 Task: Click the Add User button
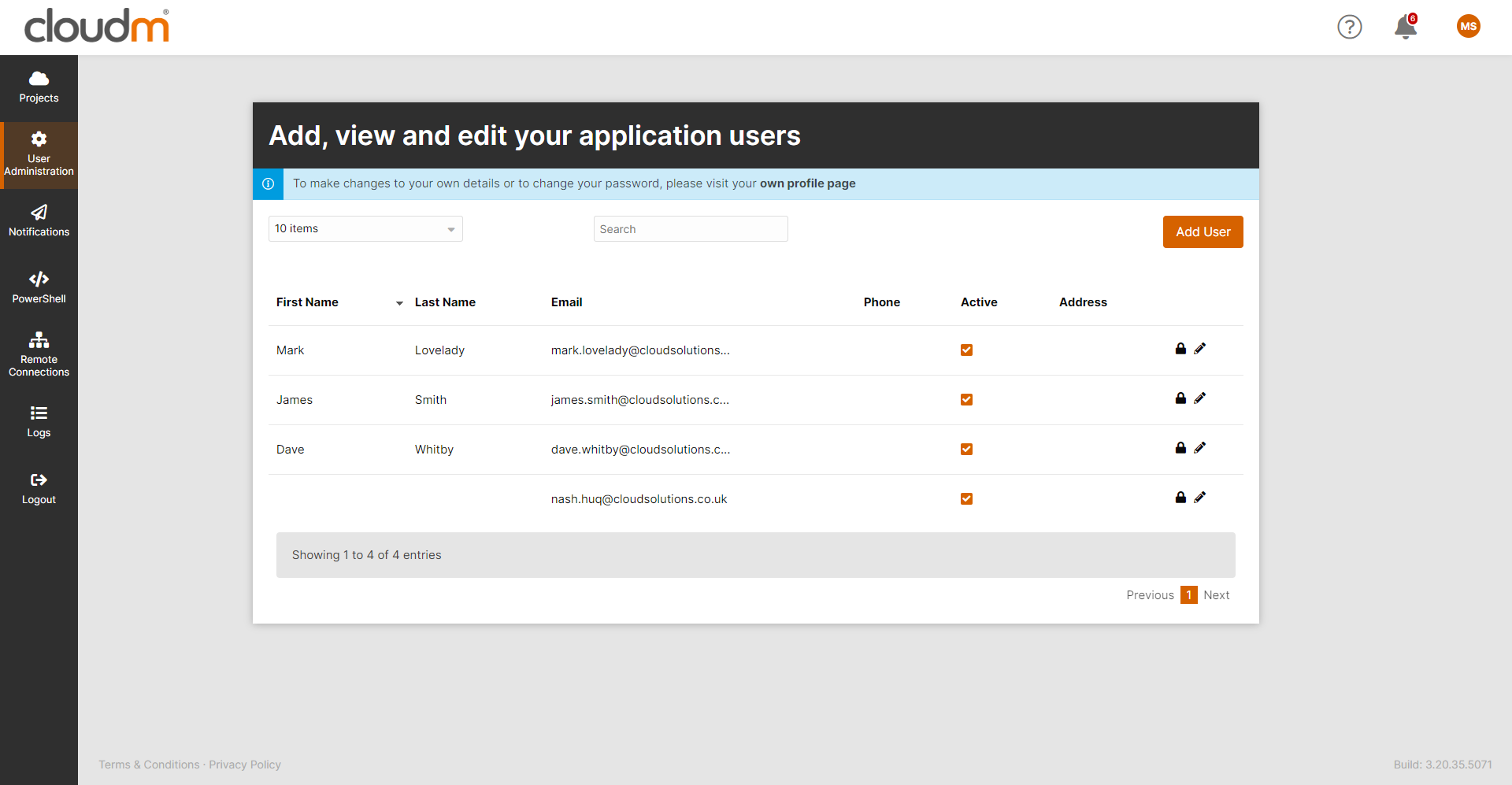tap(1203, 232)
